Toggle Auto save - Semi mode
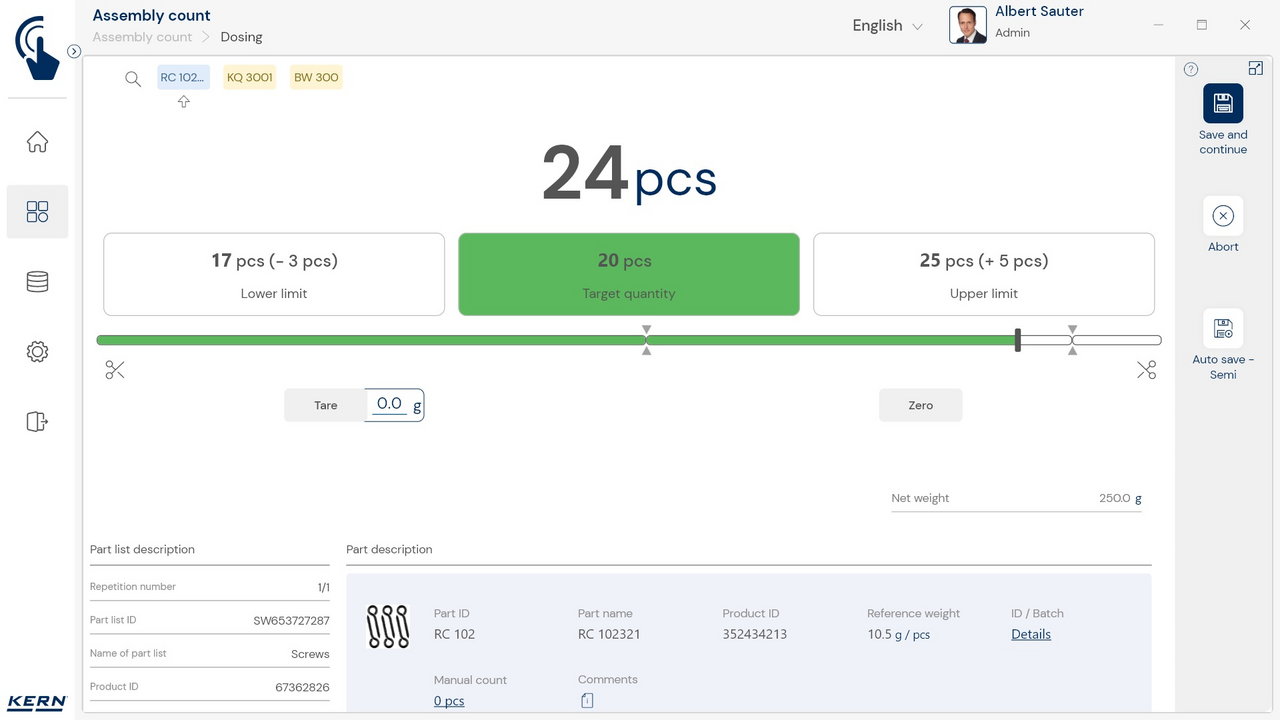The image size is (1280, 720). coord(1222,329)
